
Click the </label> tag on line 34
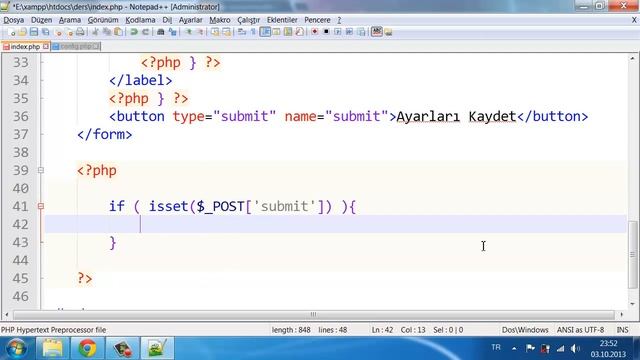(x=140, y=80)
